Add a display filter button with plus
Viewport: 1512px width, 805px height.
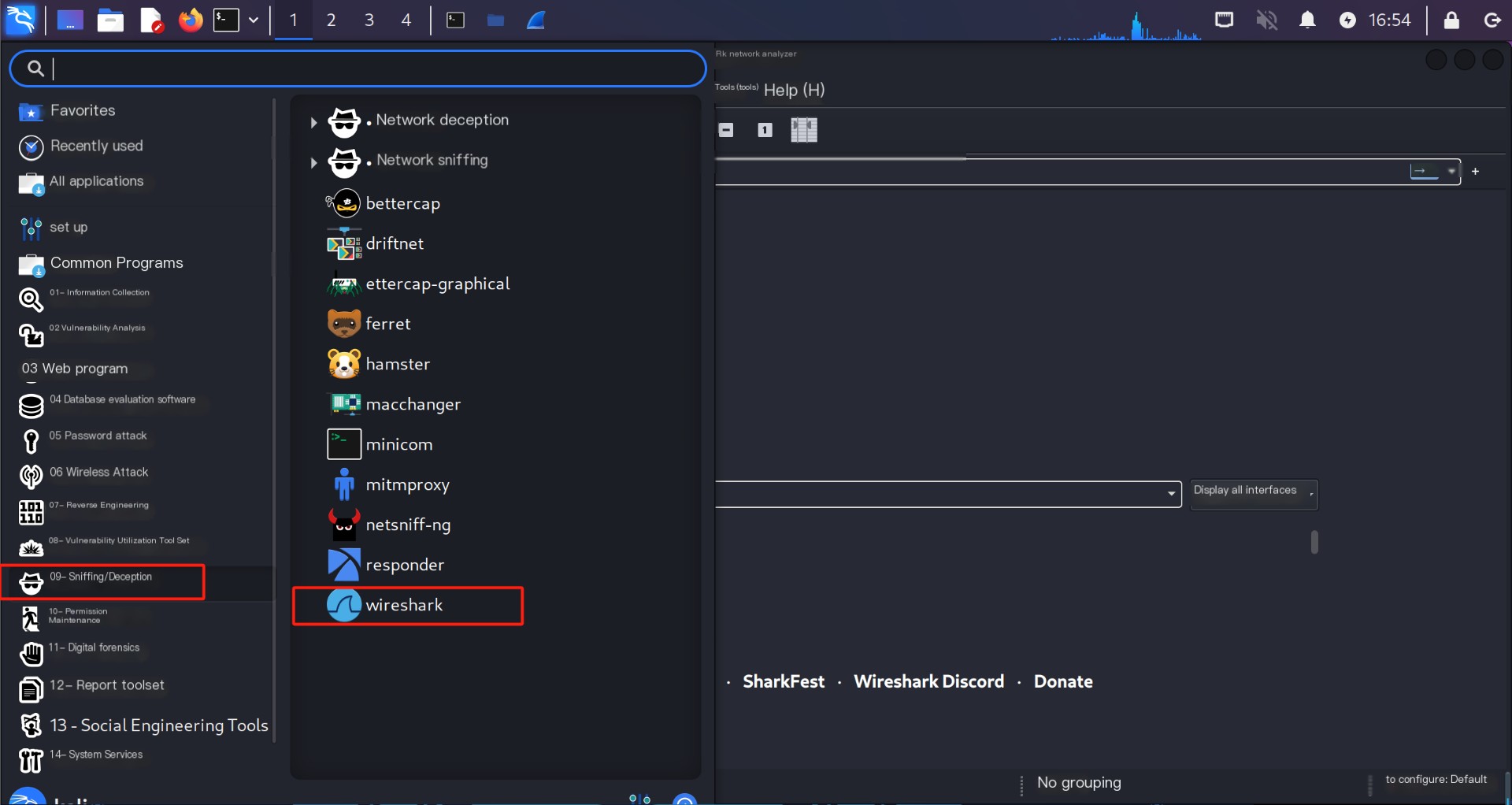(1475, 171)
